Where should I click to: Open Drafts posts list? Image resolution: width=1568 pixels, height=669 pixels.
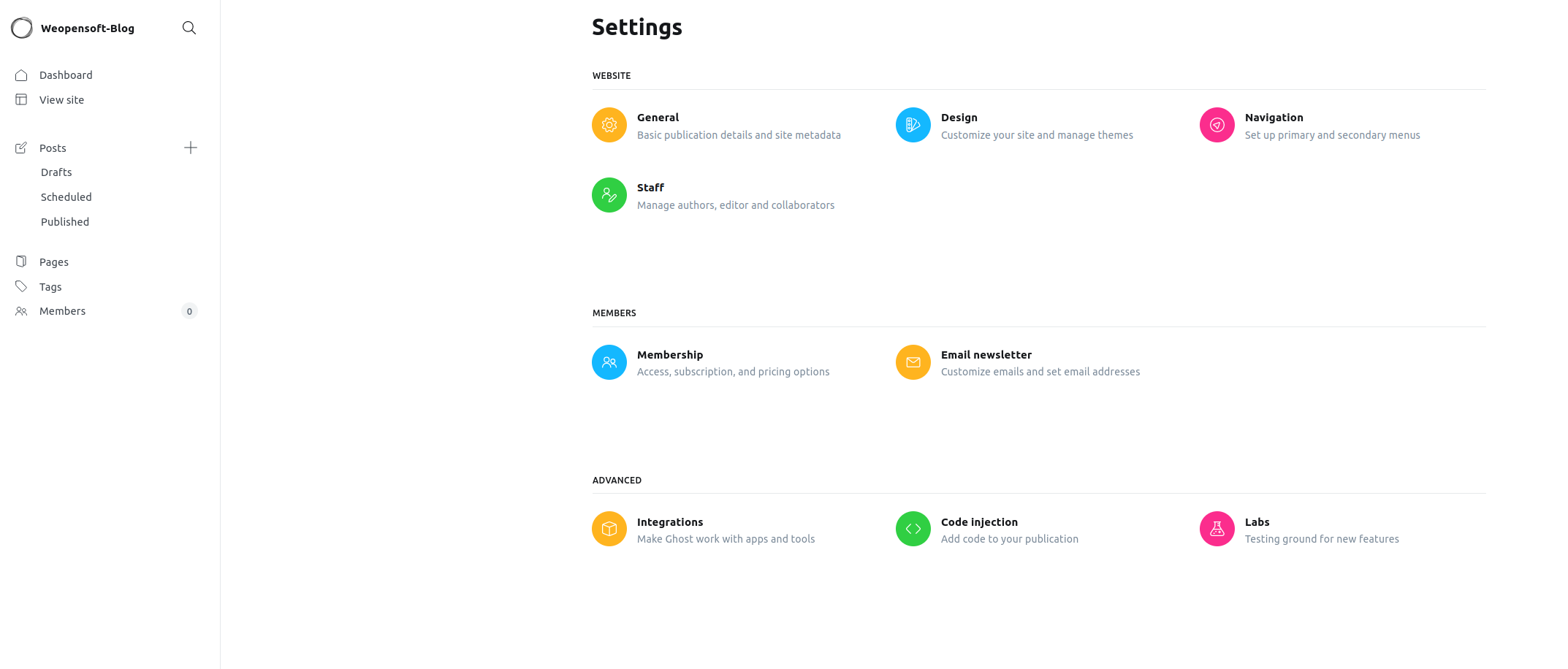click(56, 172)
